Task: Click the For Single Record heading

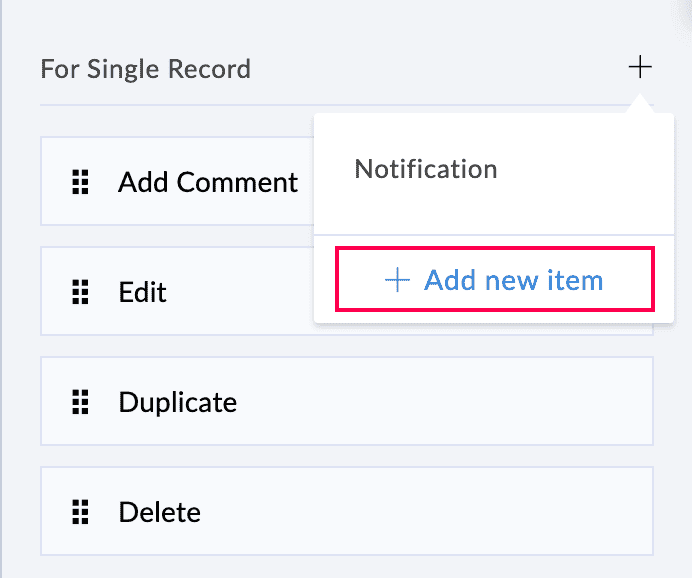Action: click(145, 70)
